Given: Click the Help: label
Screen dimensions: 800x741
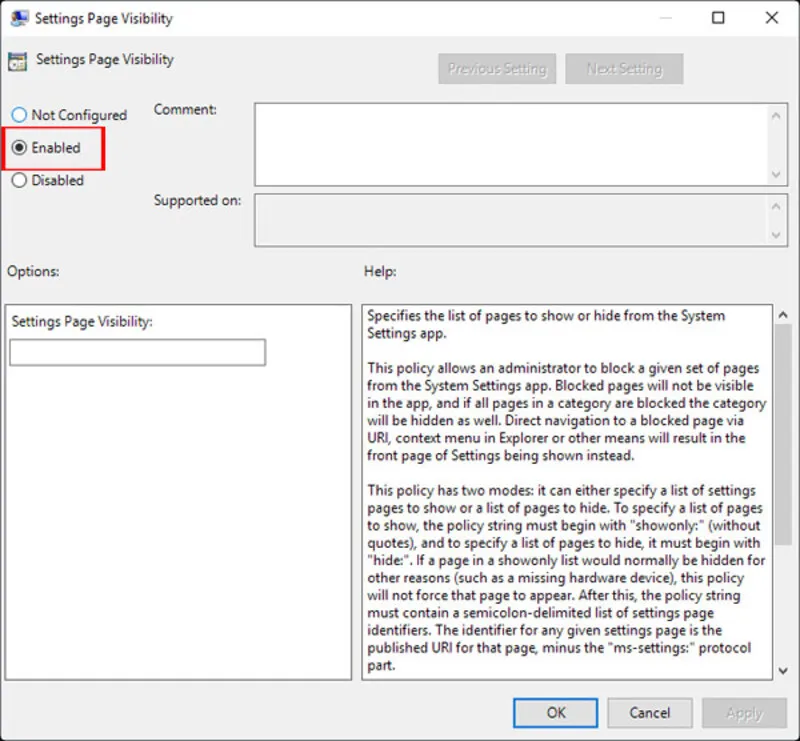Looking at the screenshot, I should (380, 271).
